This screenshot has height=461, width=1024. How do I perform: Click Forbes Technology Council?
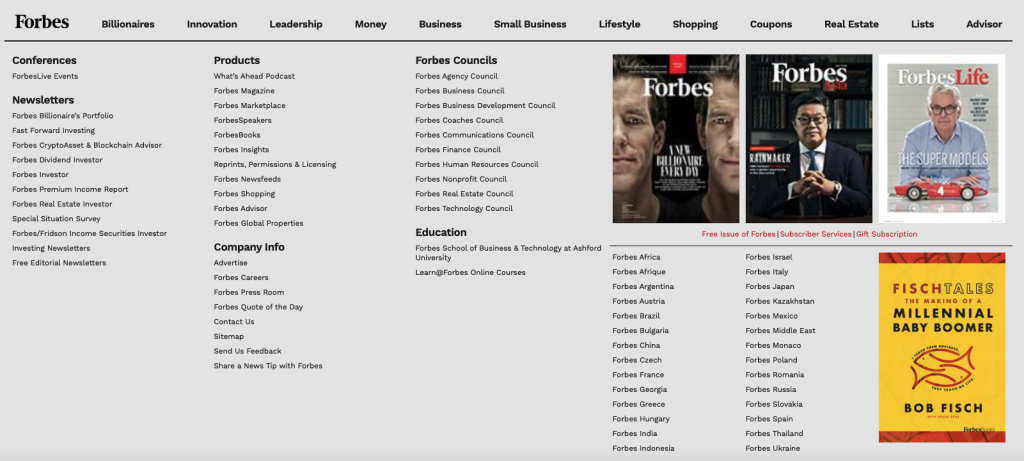pyautogui.click(x=464, y=208)
